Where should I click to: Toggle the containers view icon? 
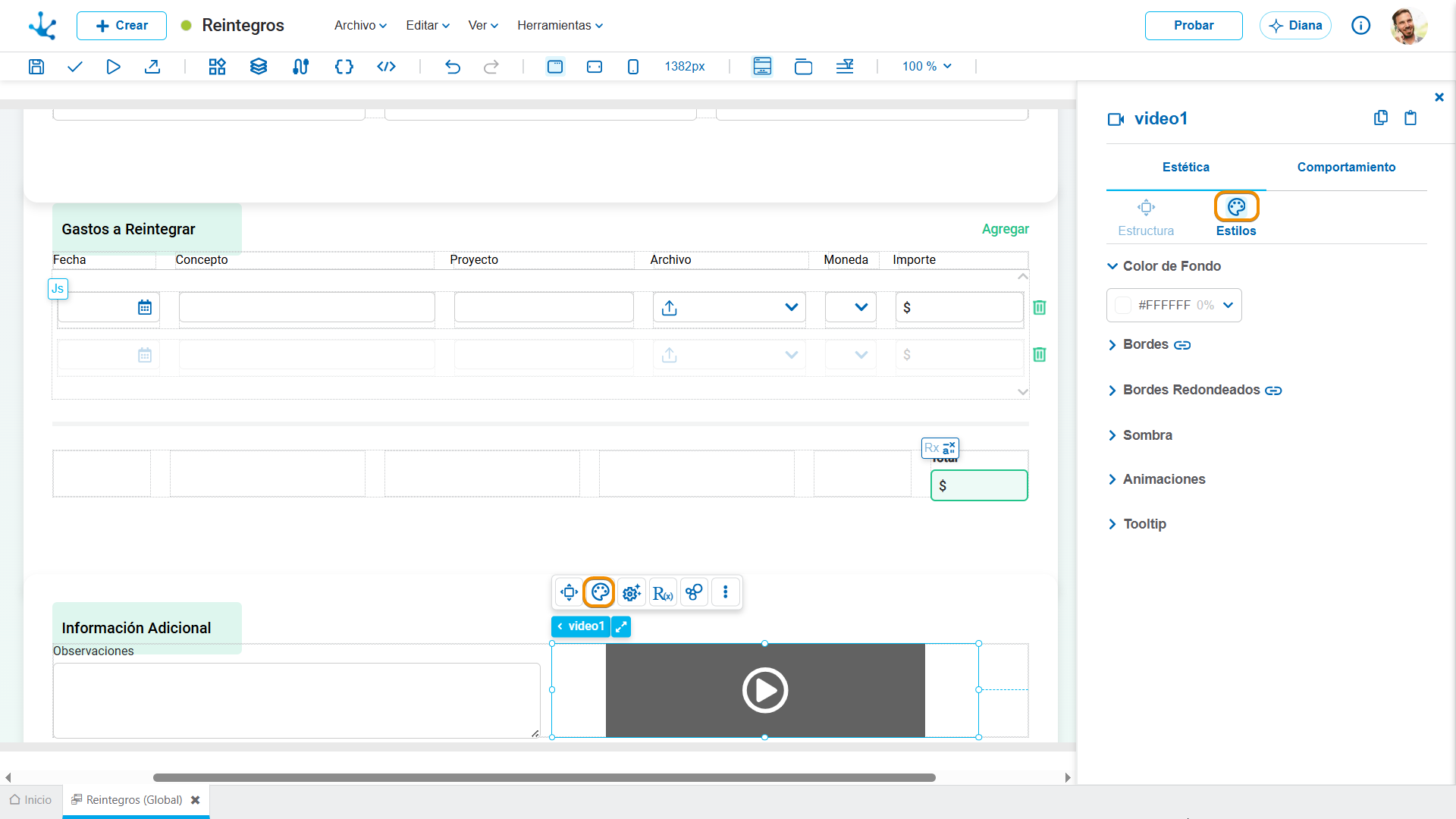pyautogui.click(x=803, y=67)
